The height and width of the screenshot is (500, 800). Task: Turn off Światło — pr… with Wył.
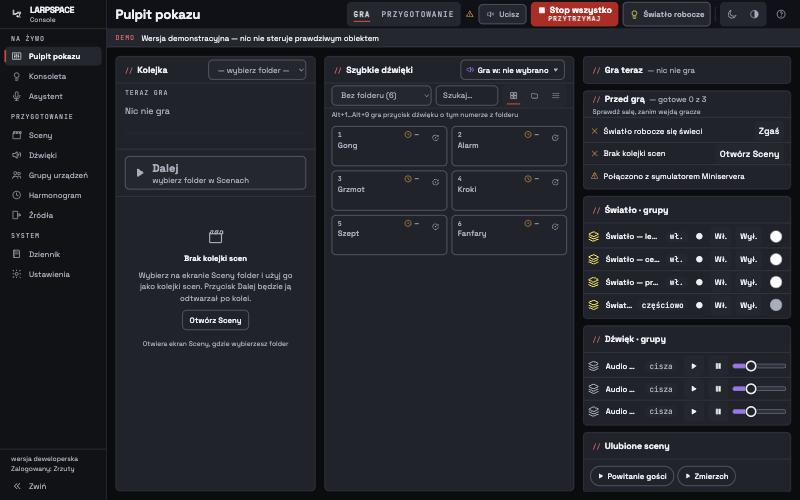pos(748,282)
